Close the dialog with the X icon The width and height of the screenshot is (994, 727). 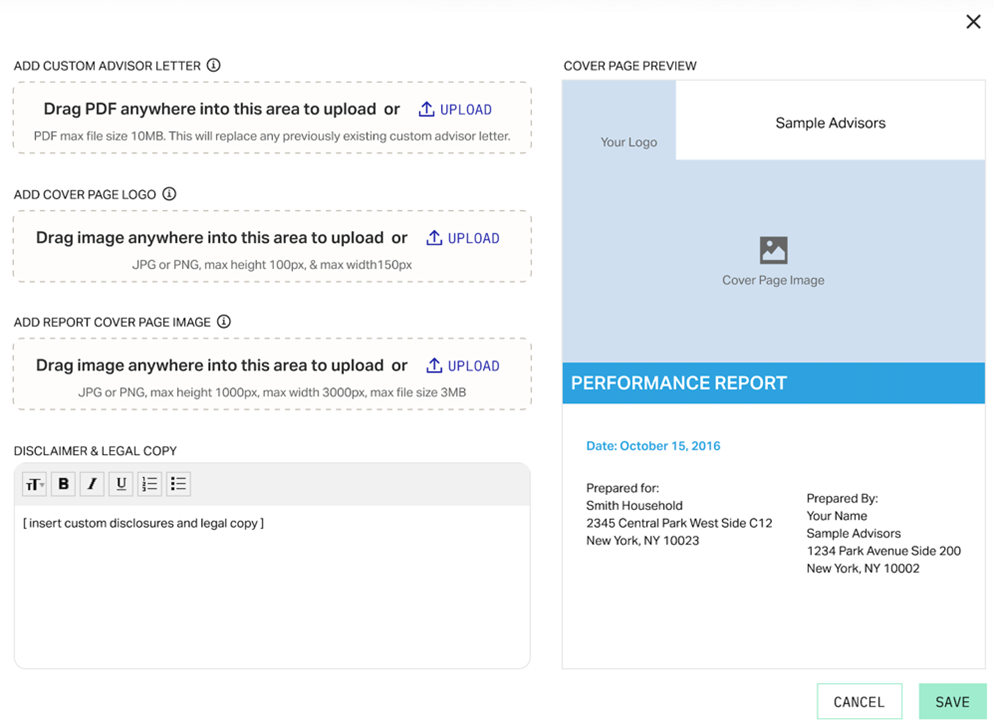(x=973, y=22)
